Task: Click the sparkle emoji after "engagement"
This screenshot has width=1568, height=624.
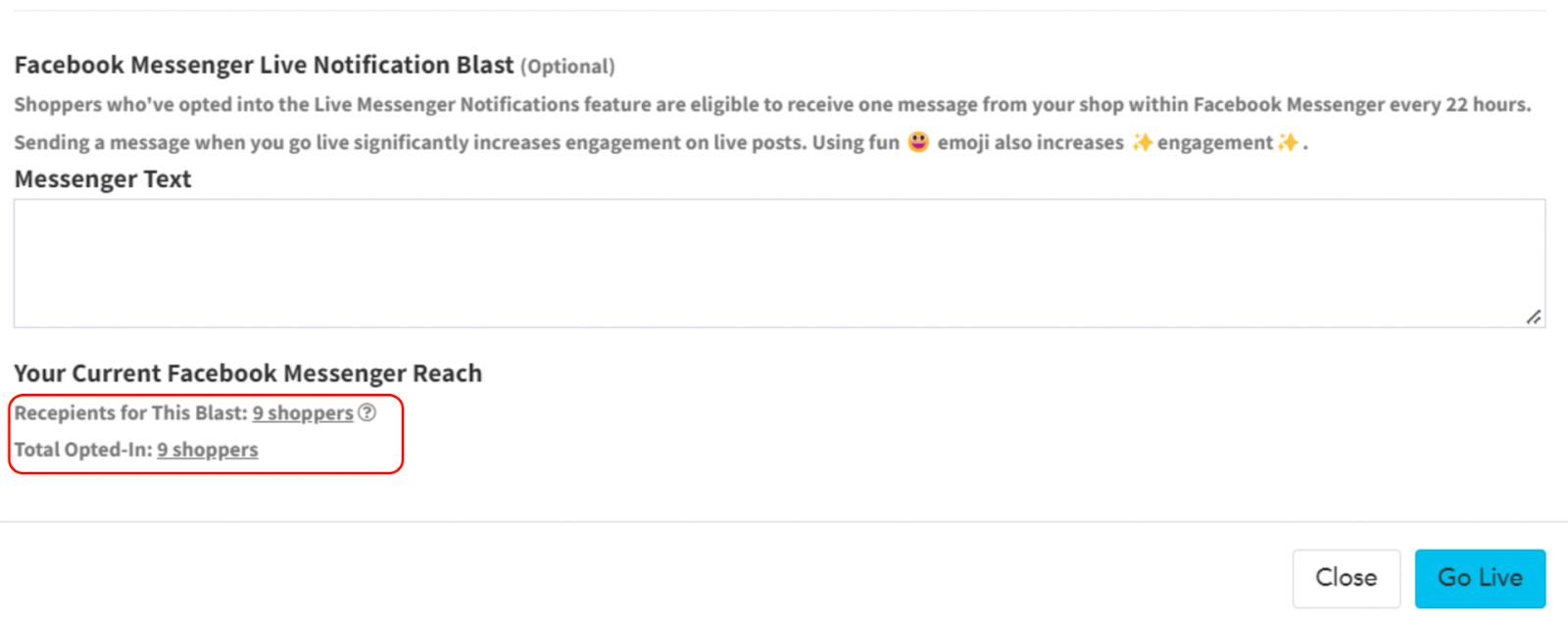Action: coord(1288,143)
